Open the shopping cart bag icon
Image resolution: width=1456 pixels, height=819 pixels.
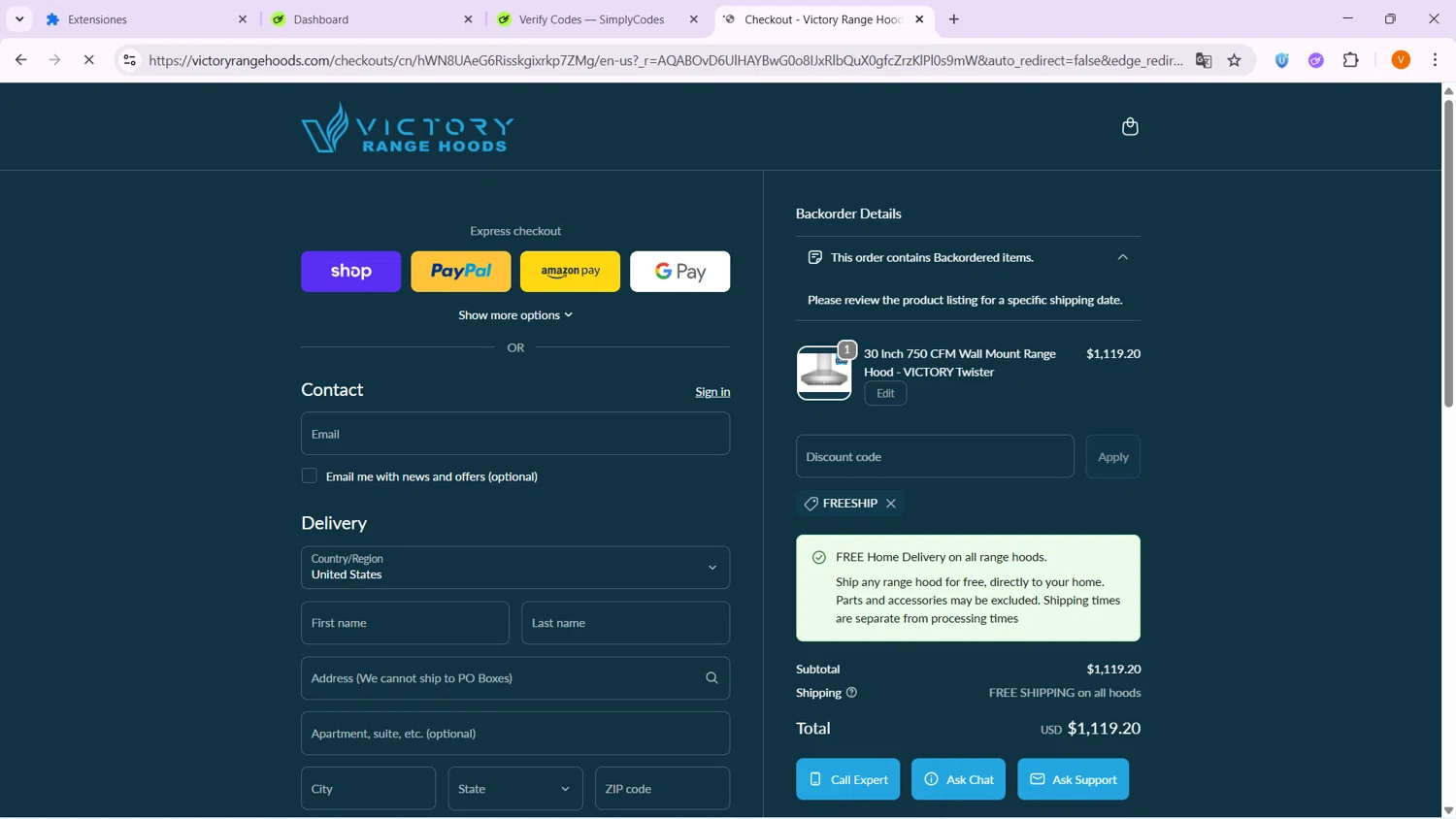pyautogui.click(x=1130, y=127)
